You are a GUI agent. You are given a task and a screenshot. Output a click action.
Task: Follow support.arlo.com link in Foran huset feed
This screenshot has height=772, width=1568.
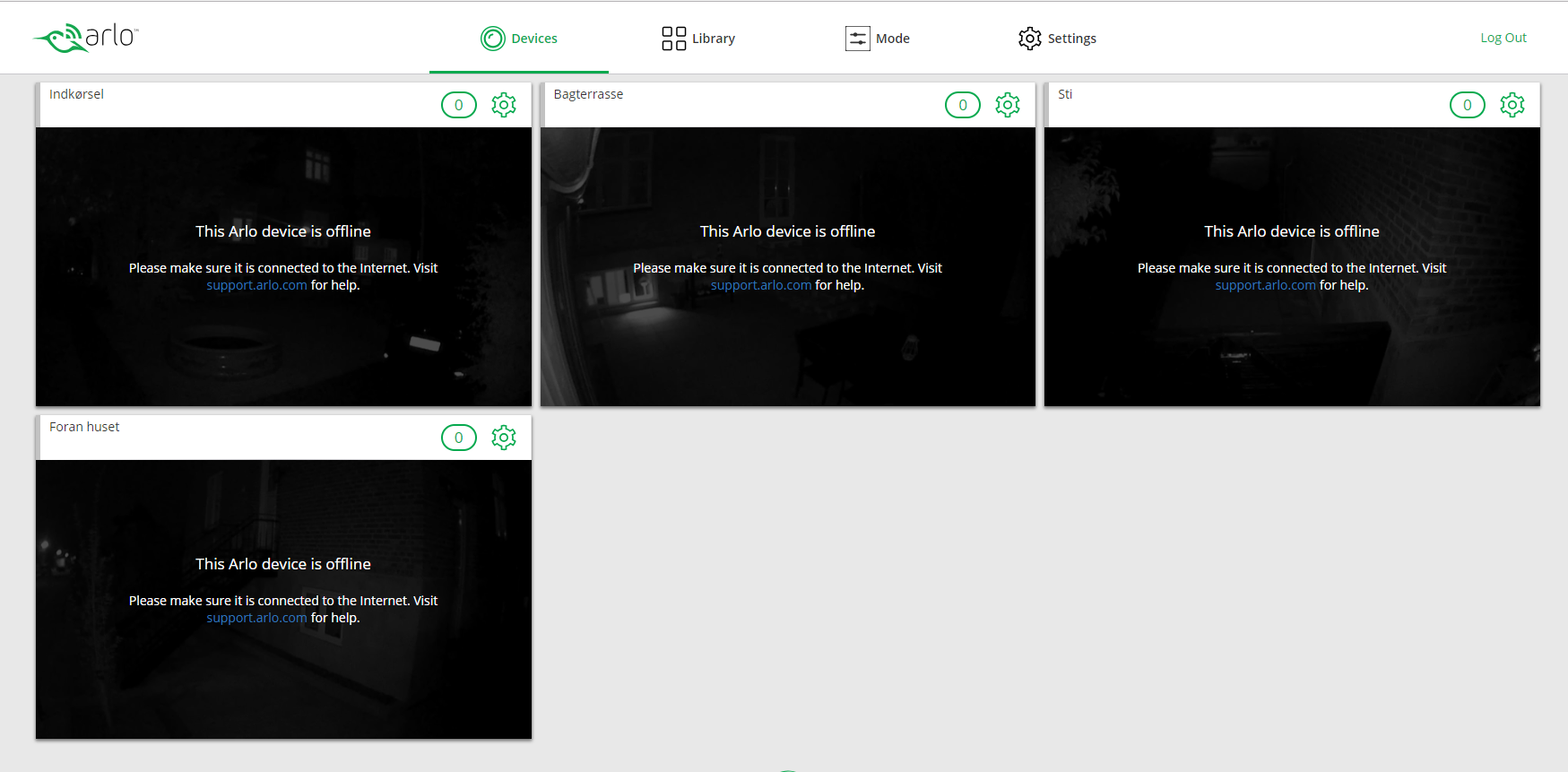256,618
